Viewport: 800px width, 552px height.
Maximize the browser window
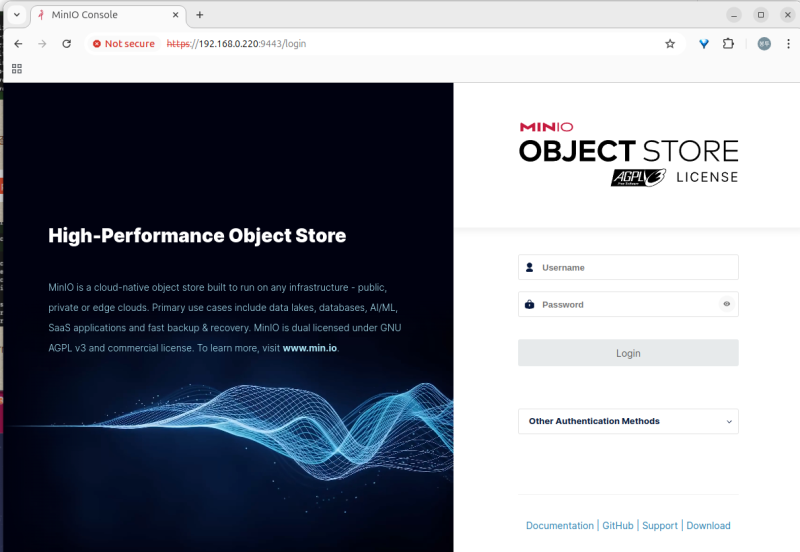pos(761,15)
